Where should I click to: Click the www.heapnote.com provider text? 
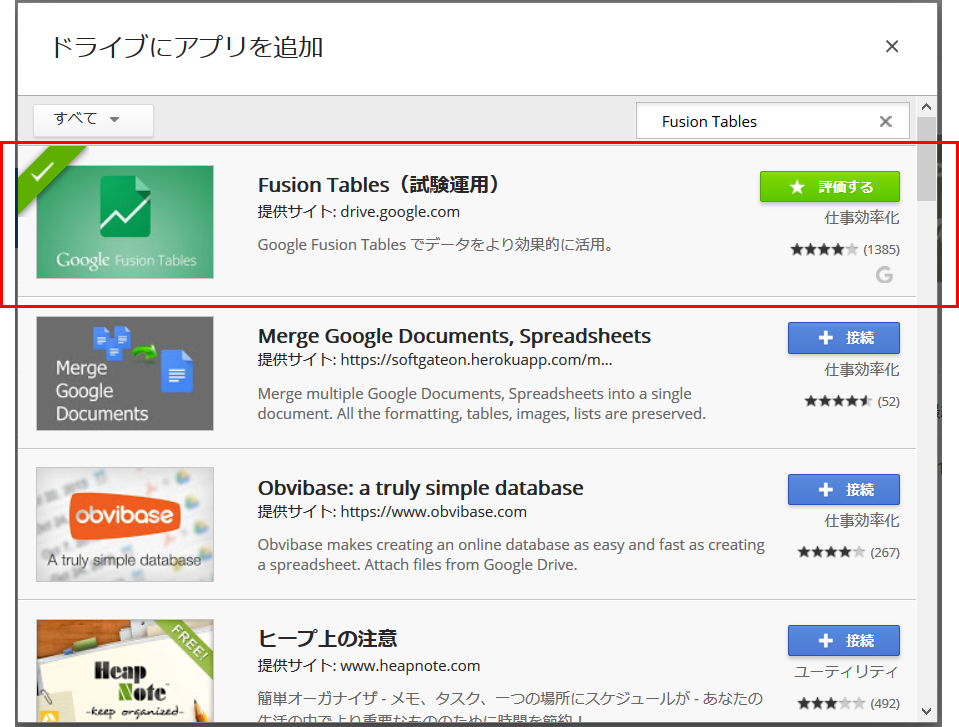[x=410, y=665]
